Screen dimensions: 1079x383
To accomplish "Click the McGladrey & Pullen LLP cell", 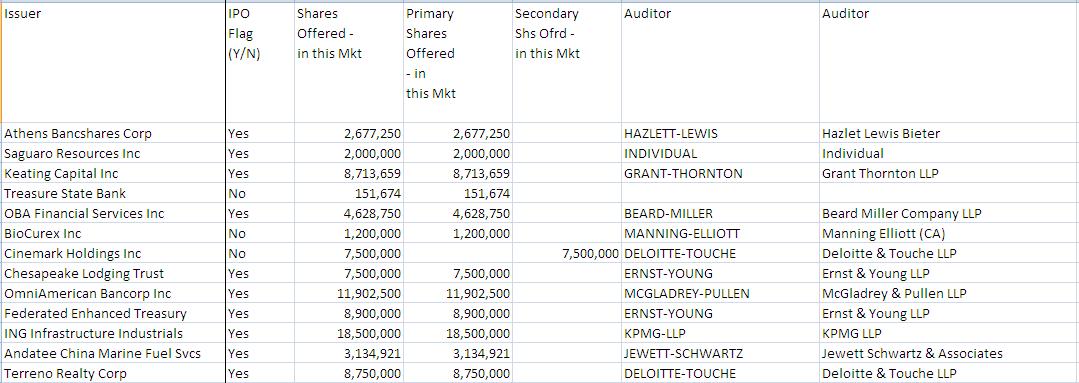I will pyautogui.click(x=949, y=293).
